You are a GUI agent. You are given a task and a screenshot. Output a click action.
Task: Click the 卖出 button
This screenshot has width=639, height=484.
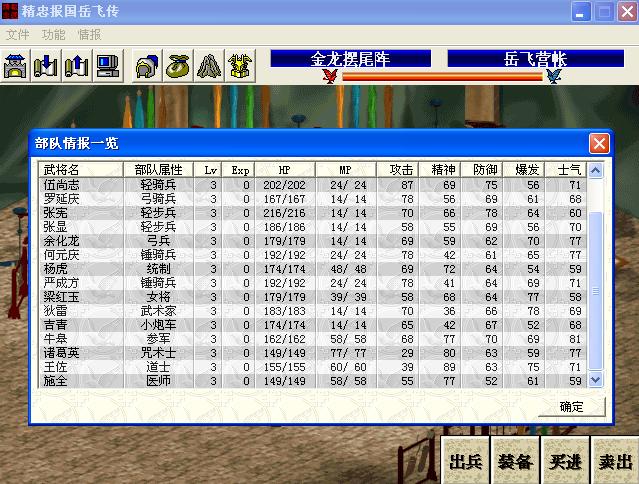coord(613,461)
